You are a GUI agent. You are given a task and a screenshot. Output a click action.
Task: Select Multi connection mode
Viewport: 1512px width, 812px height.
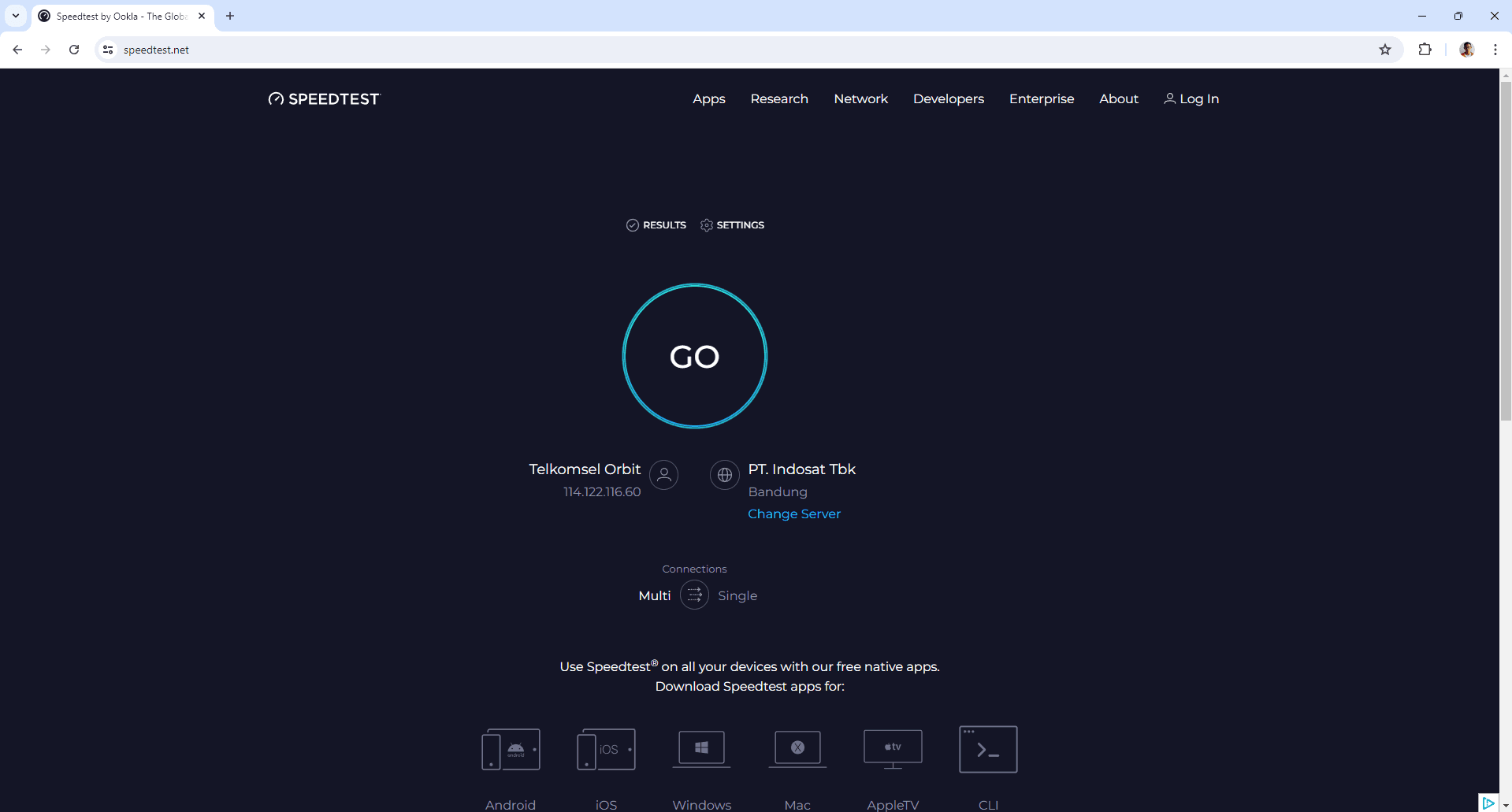(654, 596)
